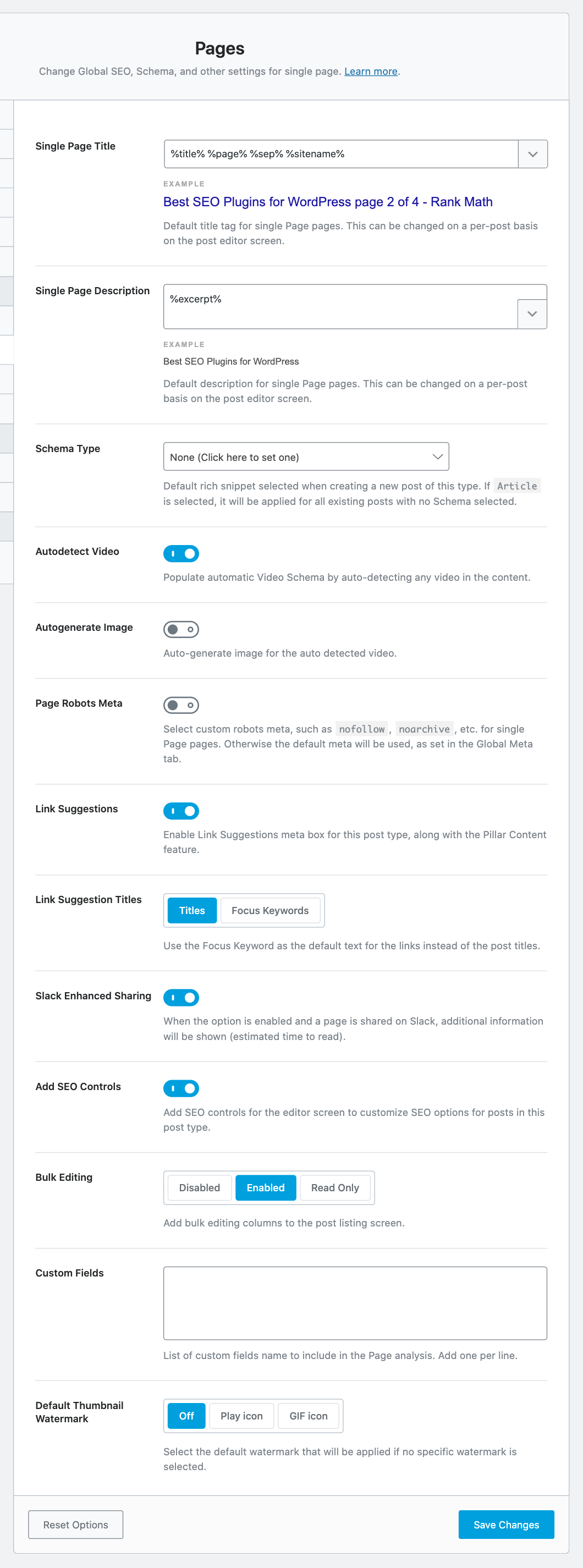Open the Learn more link
The height and width of the screenshot is (1568, 583).
[x=370, y=71]
